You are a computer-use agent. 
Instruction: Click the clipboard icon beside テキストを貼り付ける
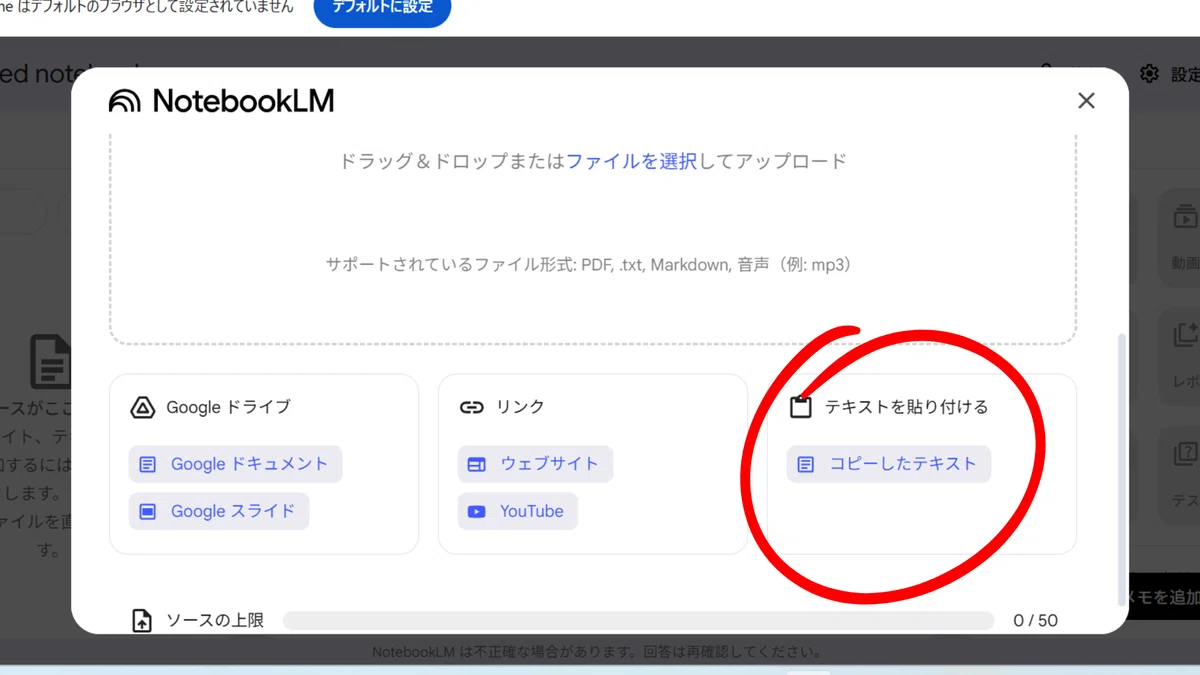pyautogui.click(x=800, y=407)
